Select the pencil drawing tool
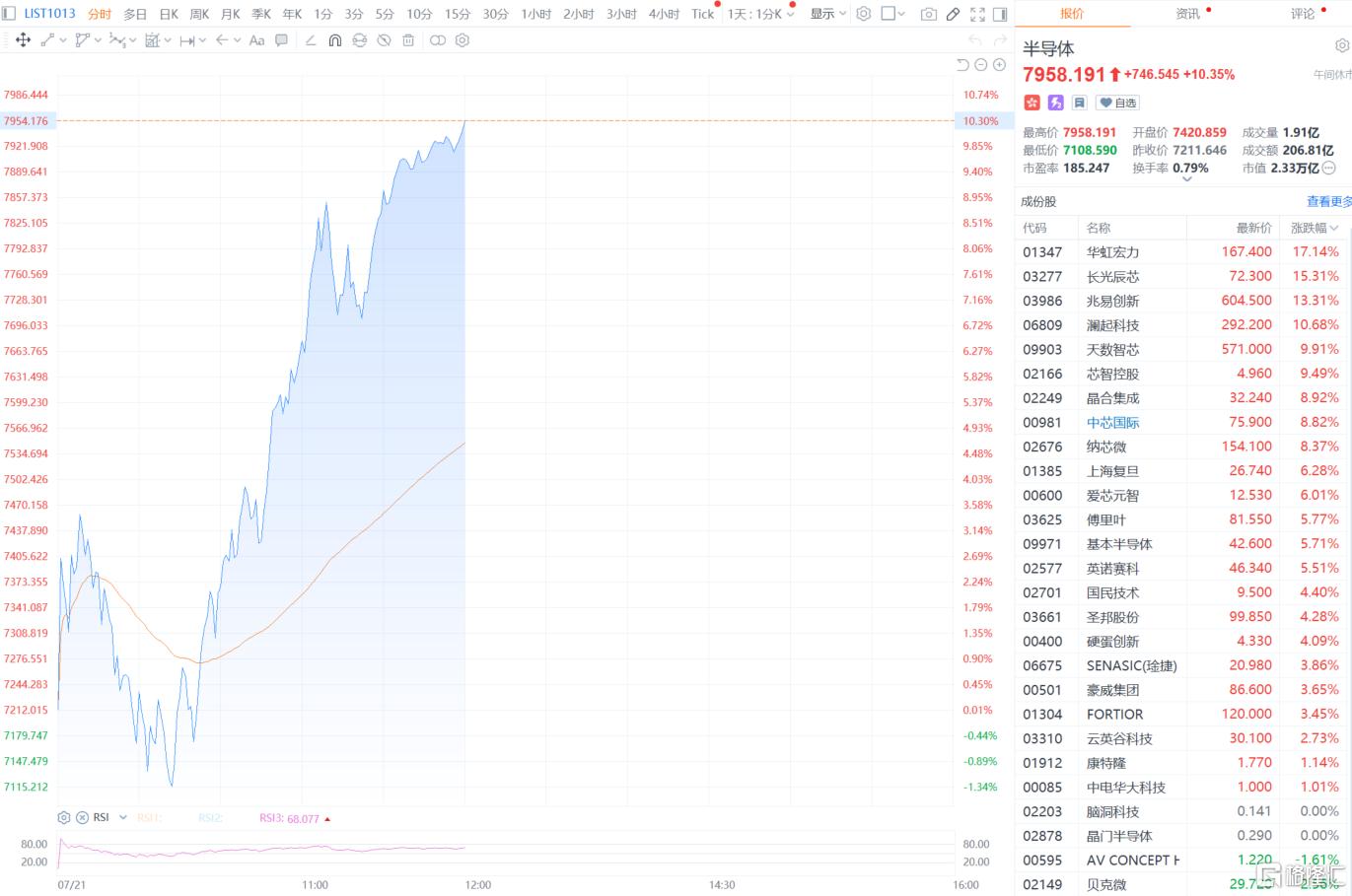The height and width of the screenshot is (896, 1352). [x=953, y=14]
